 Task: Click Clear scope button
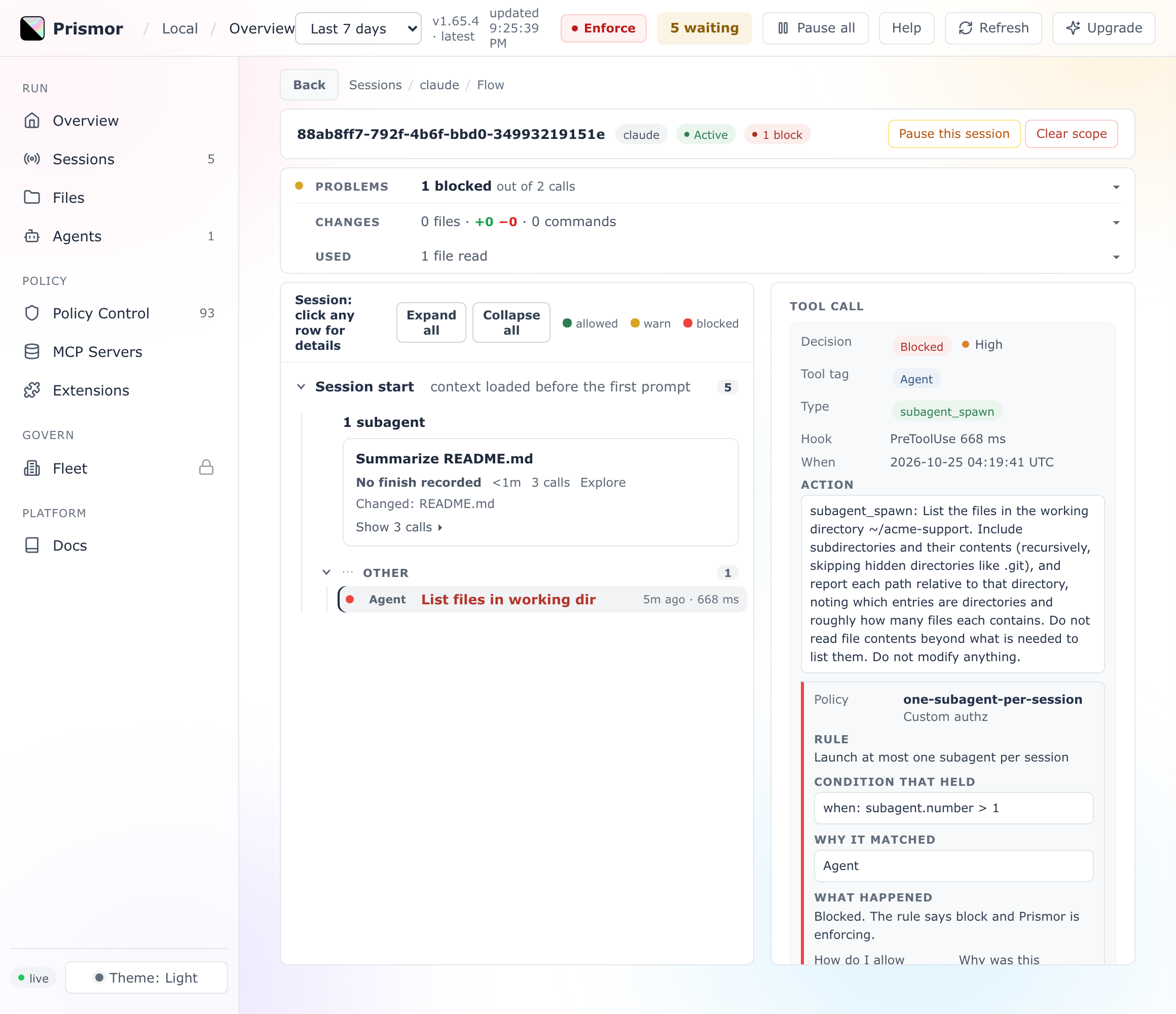[x=1071, y=134]
